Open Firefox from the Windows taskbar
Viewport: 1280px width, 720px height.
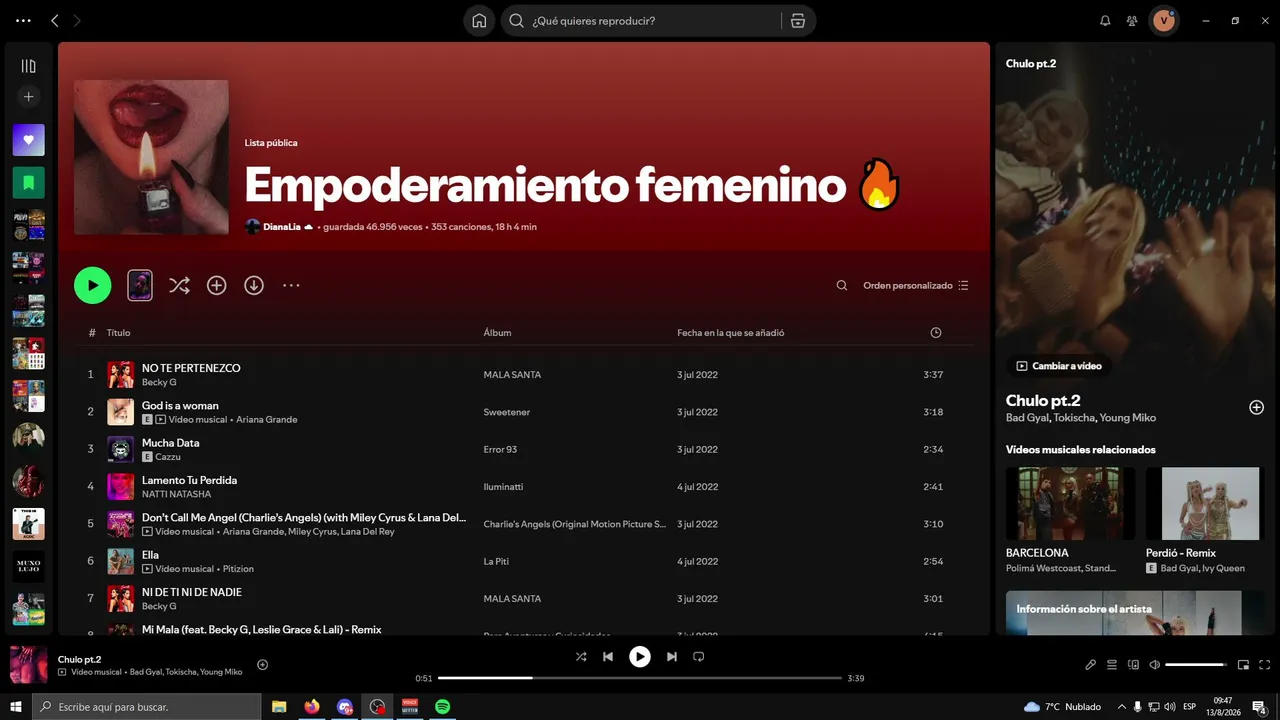pyautogui.click(x=312, y=707)
